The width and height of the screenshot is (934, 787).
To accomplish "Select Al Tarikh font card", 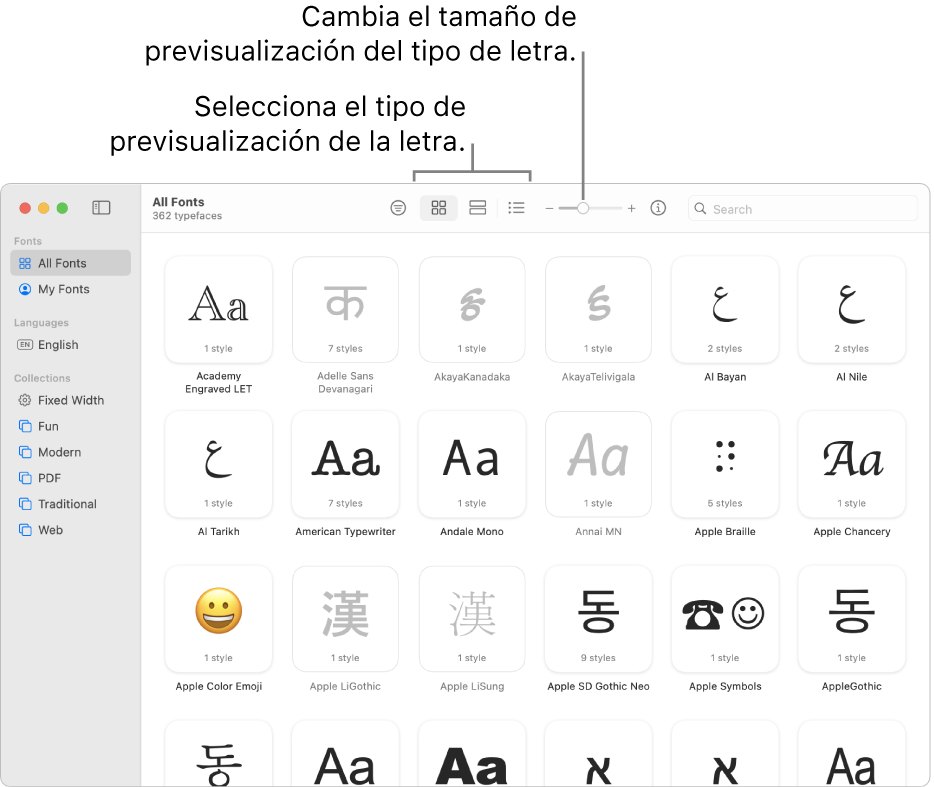I will 219,464.
